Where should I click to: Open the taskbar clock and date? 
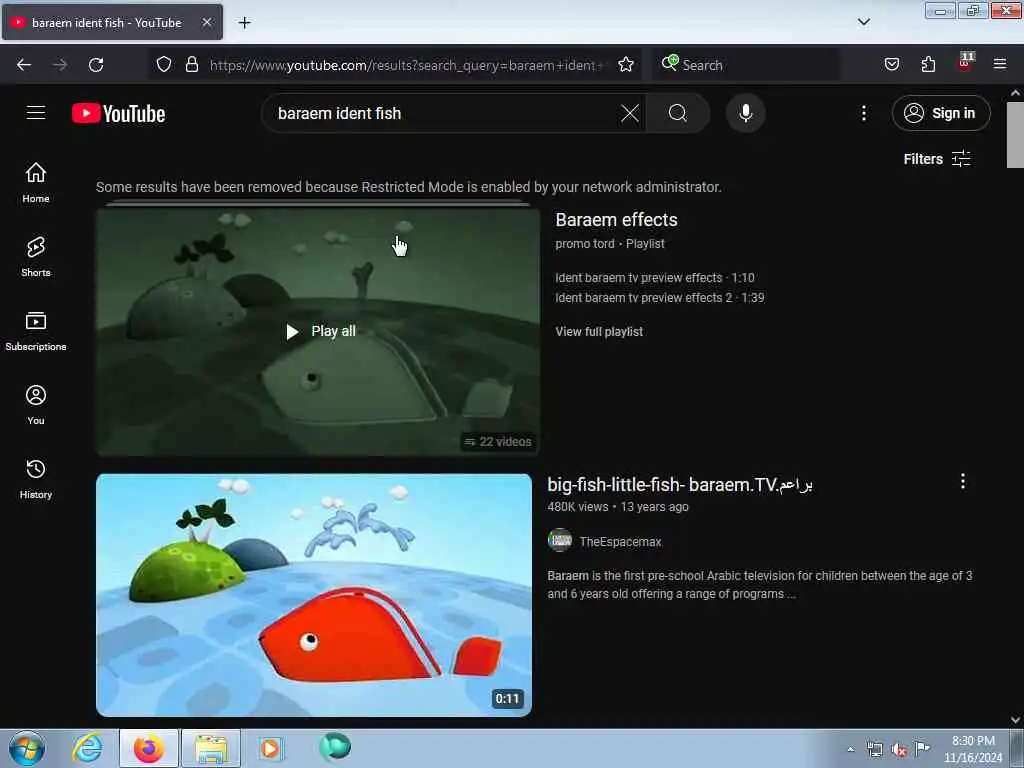[x=972, y=749]
